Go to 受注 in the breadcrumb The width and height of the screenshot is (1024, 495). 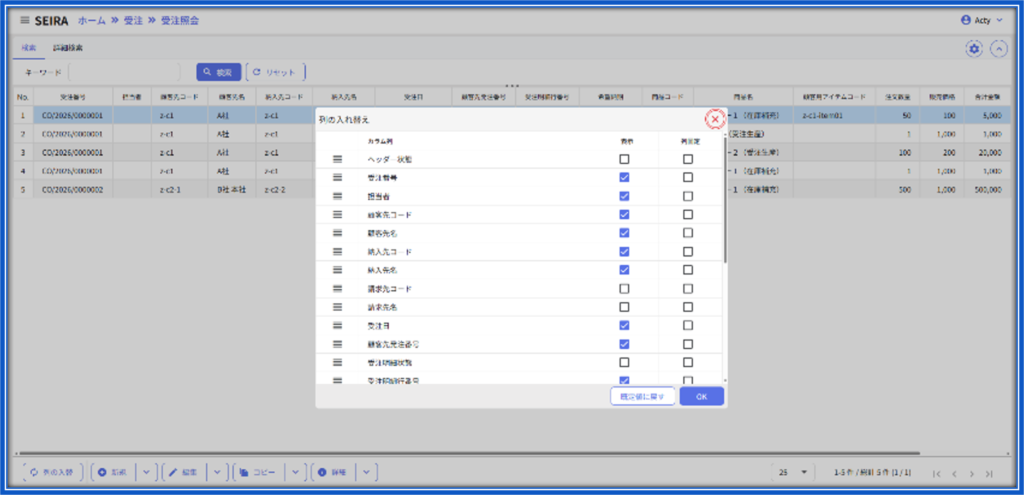click(133, 20)
